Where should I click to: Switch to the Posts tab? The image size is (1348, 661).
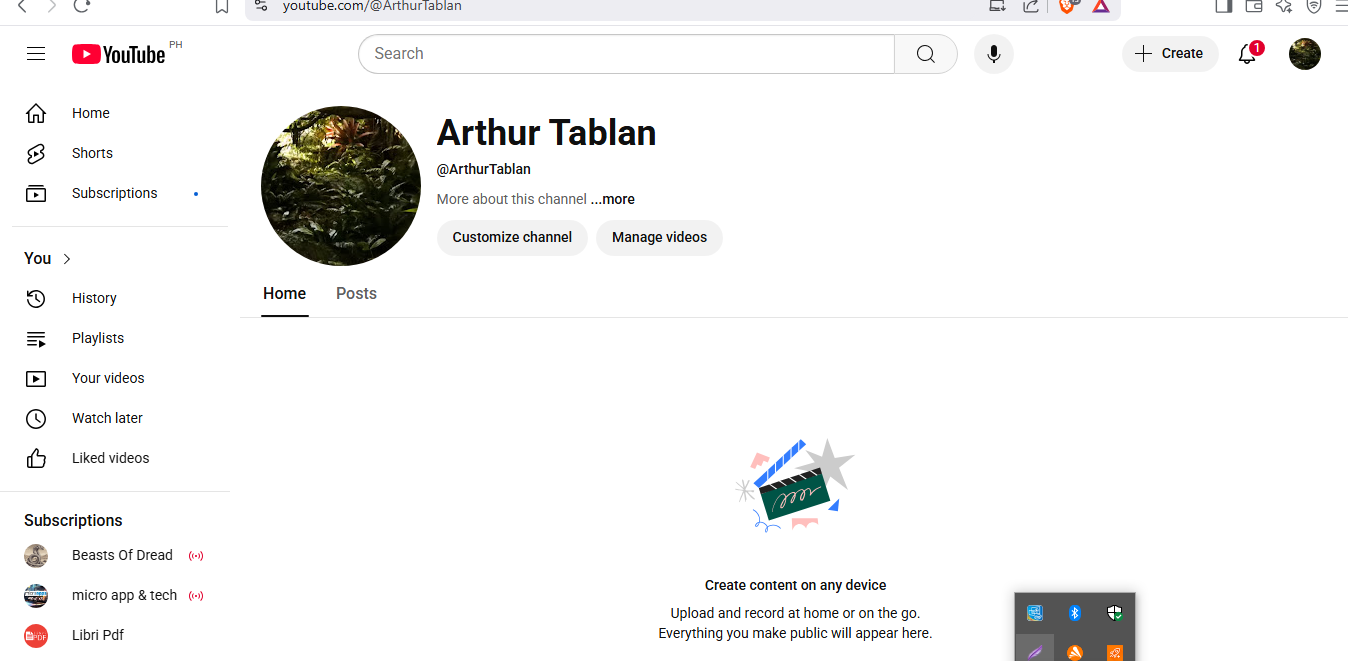356,293
